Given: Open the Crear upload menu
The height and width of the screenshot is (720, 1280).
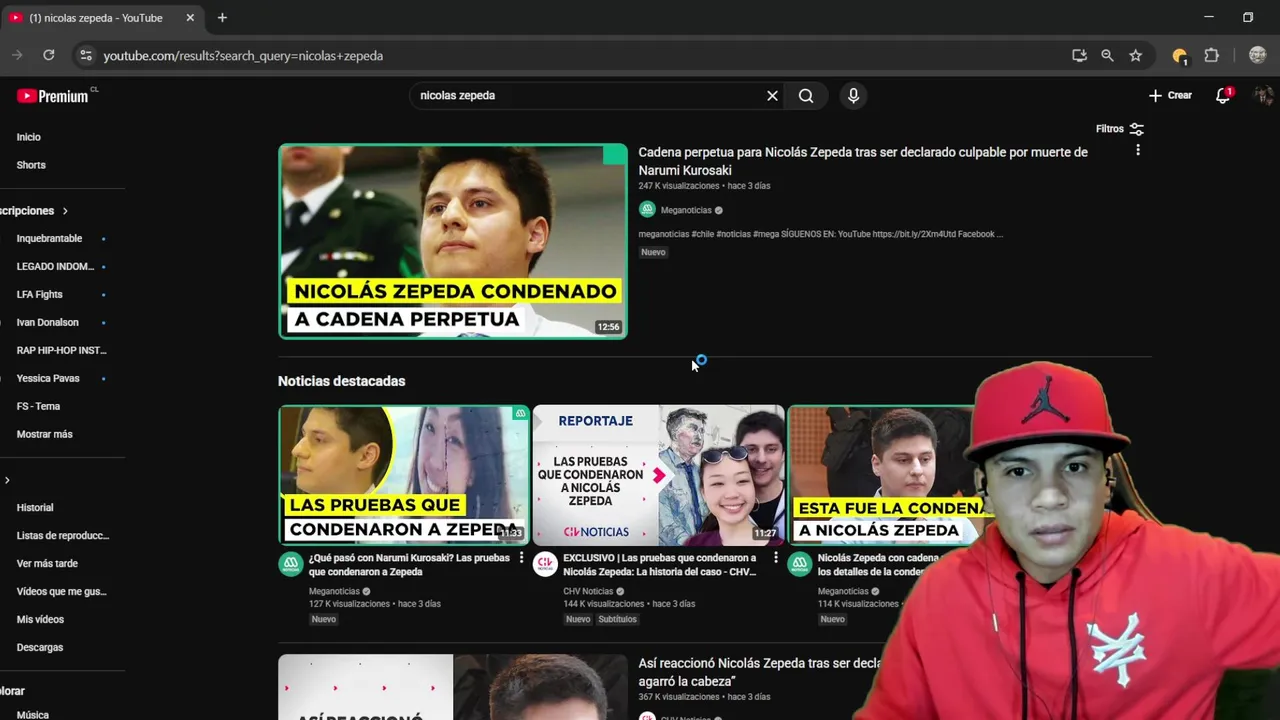Looking at the screenshot, I should [x=1170, y=96].
